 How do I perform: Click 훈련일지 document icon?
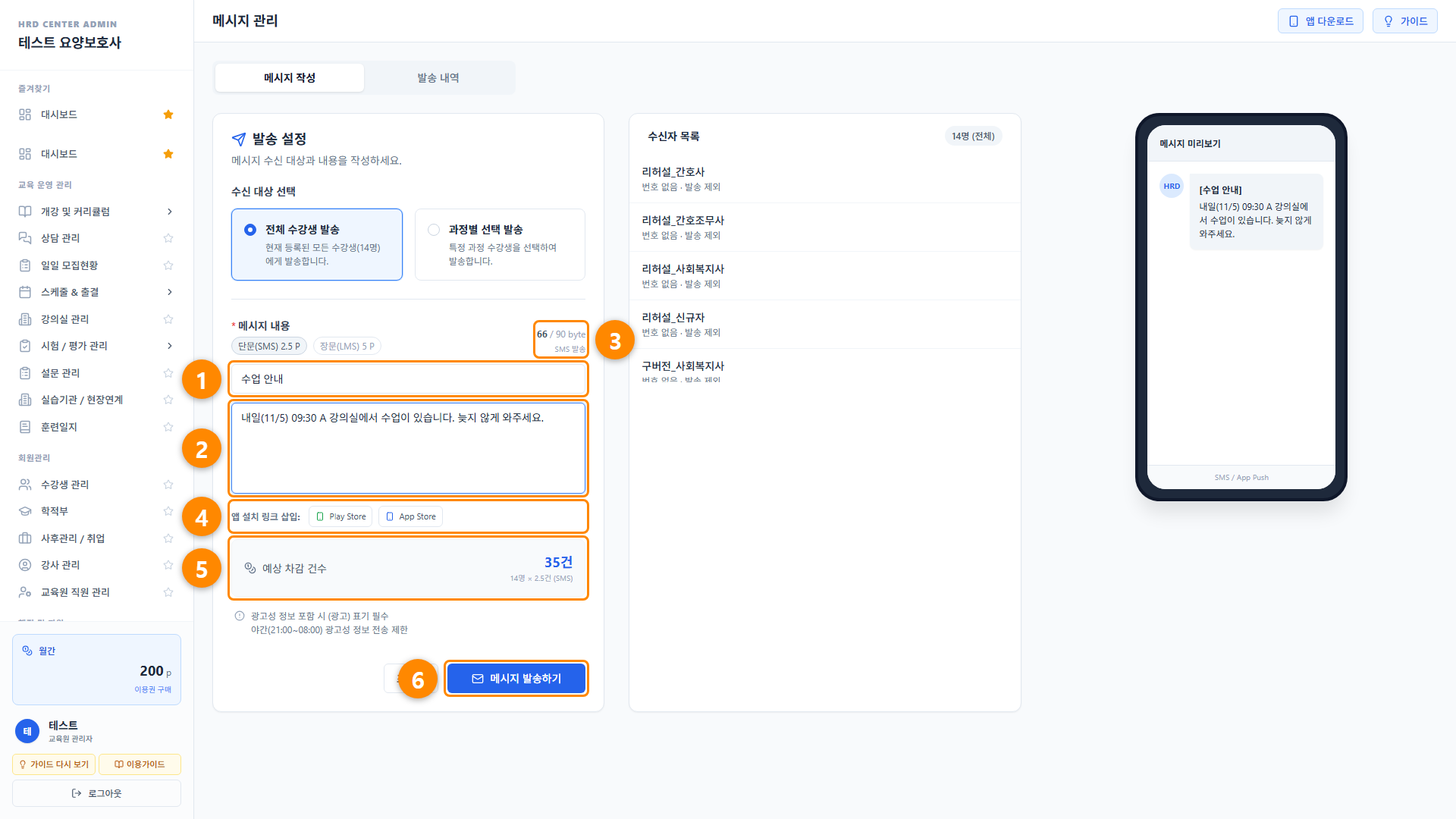[25, 427]
